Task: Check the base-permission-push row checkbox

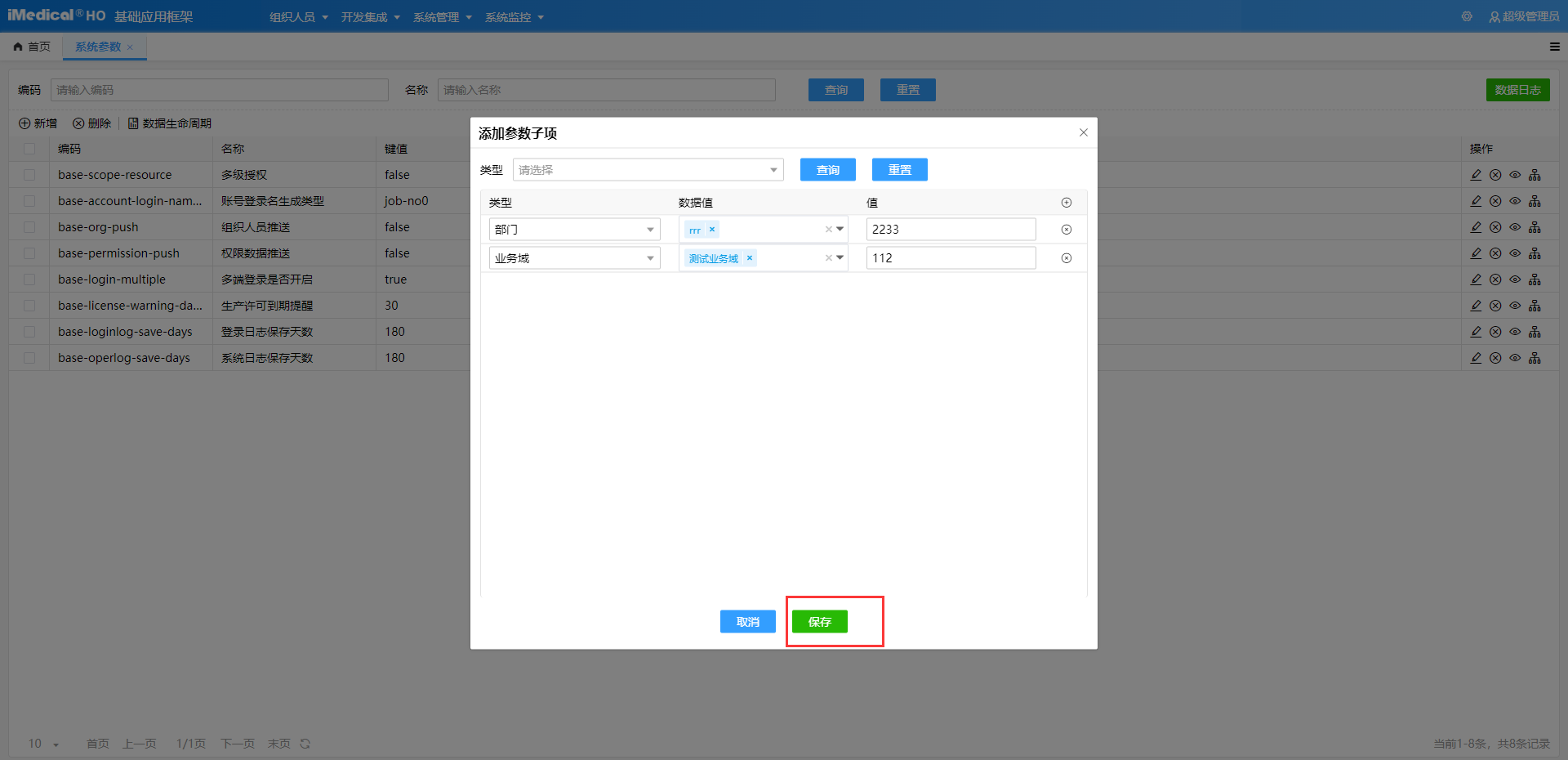Action: pyautogui.click(x=29, y=253)
